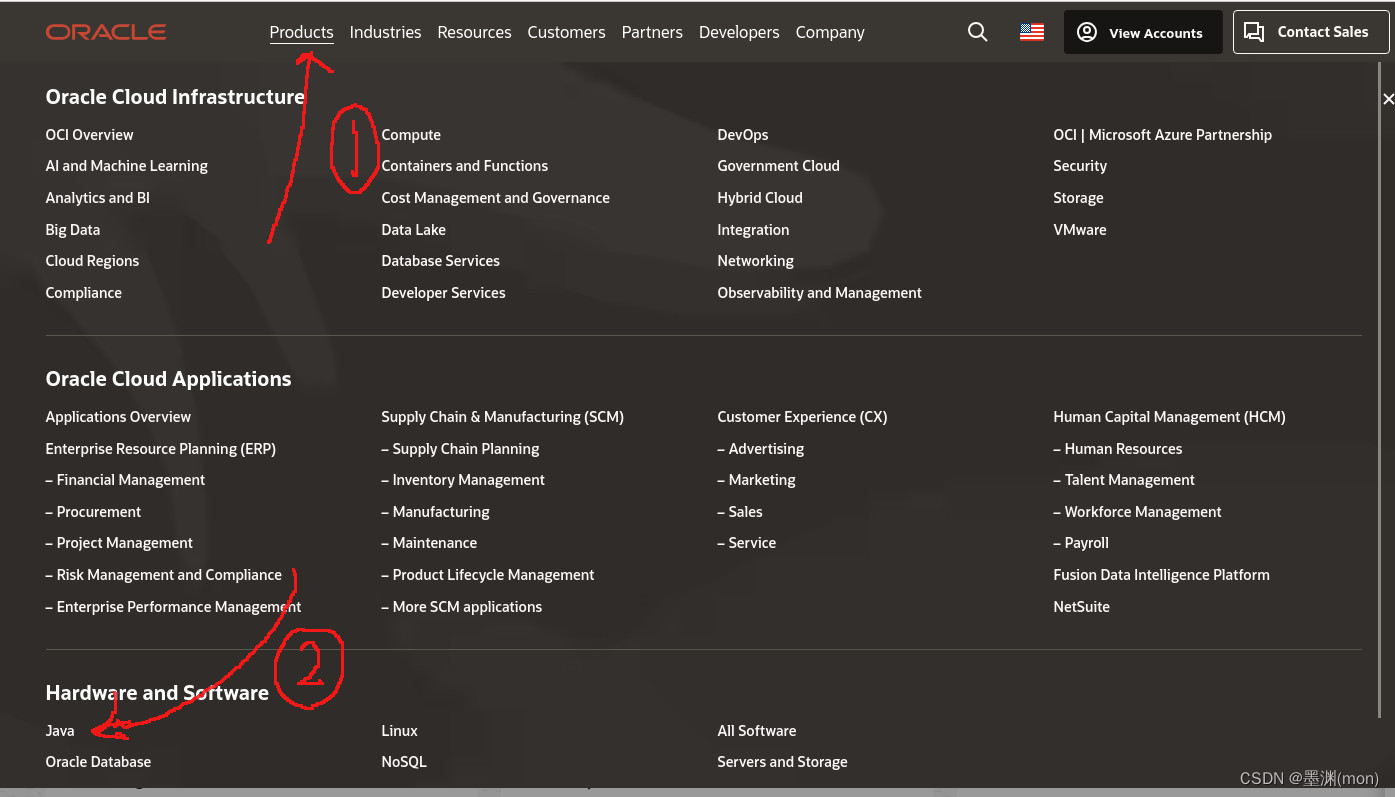Open the search magnifier icon

tap(978, 32)
